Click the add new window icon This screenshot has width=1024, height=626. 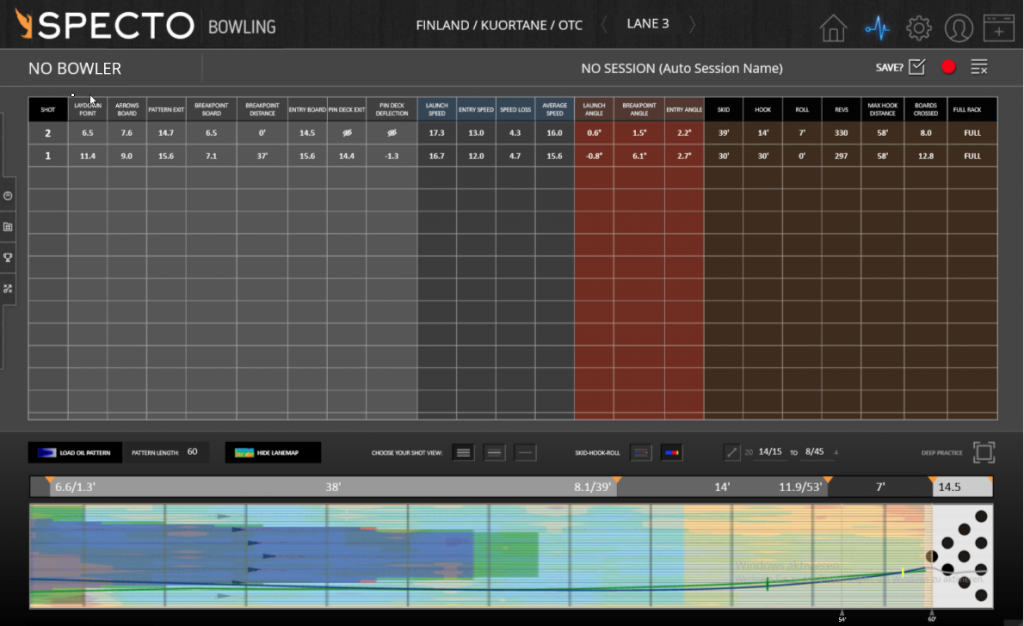tap(998, 28)
